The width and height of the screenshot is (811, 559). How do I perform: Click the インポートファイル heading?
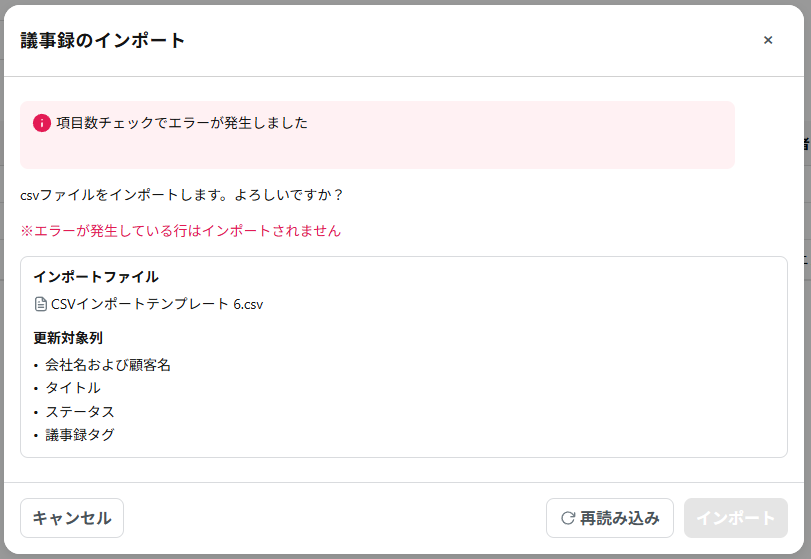tap(96, 277)
